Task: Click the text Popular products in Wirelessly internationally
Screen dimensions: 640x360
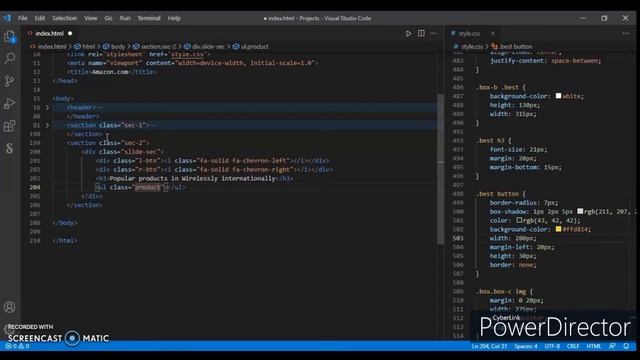Action: [192, 179]
